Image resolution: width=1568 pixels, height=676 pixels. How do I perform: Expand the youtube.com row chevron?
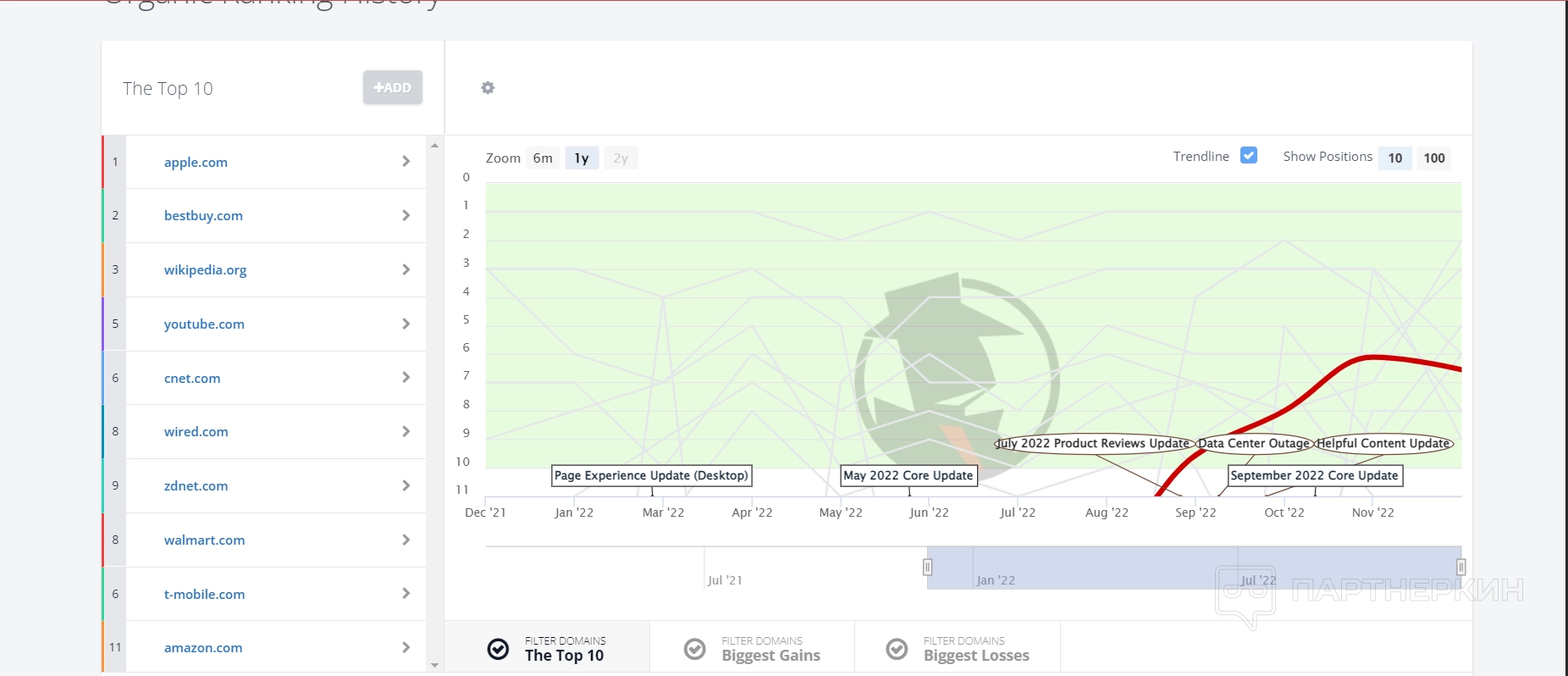click(406, 324)
